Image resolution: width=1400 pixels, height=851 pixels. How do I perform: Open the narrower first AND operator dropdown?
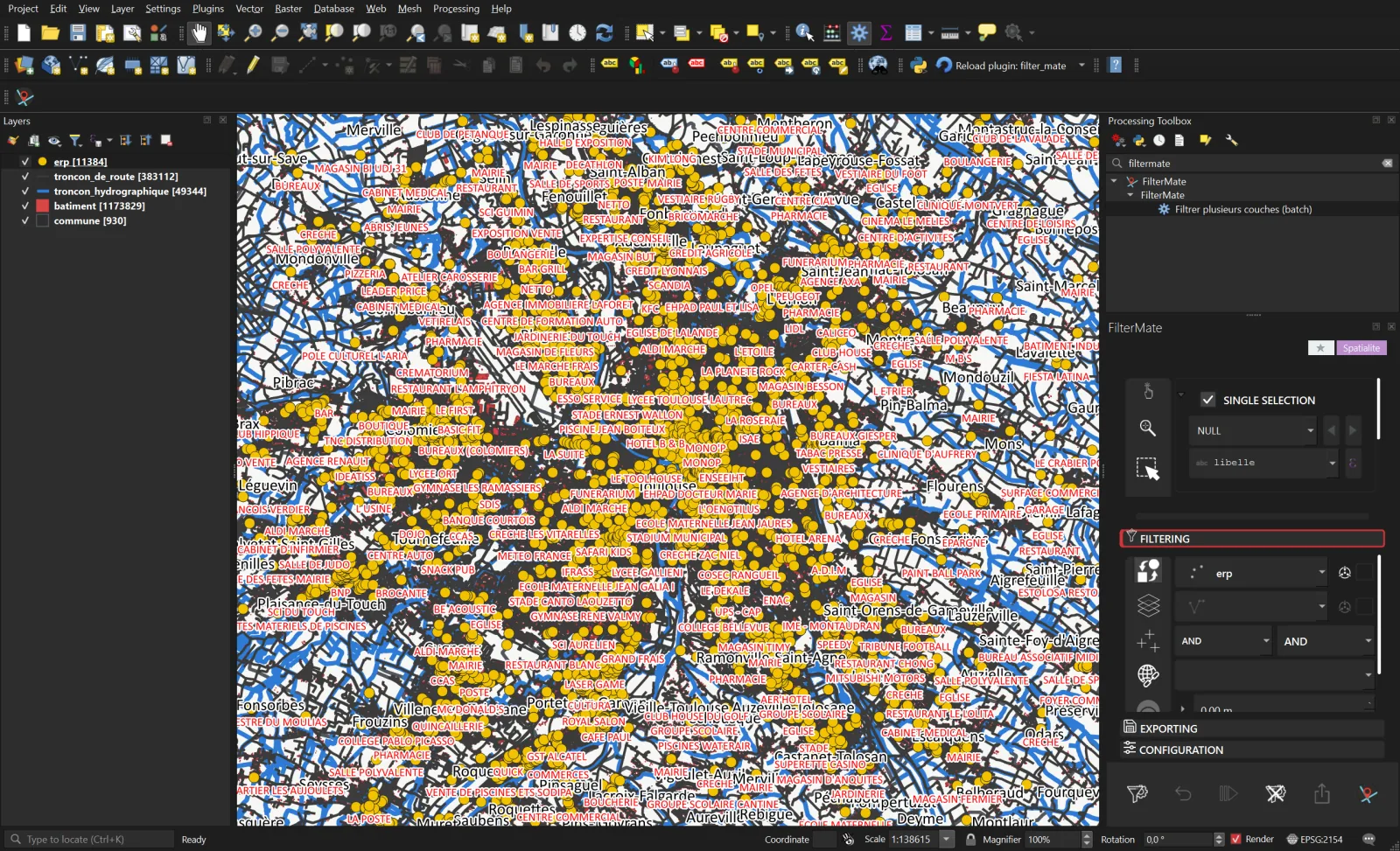coord(1223,641)
